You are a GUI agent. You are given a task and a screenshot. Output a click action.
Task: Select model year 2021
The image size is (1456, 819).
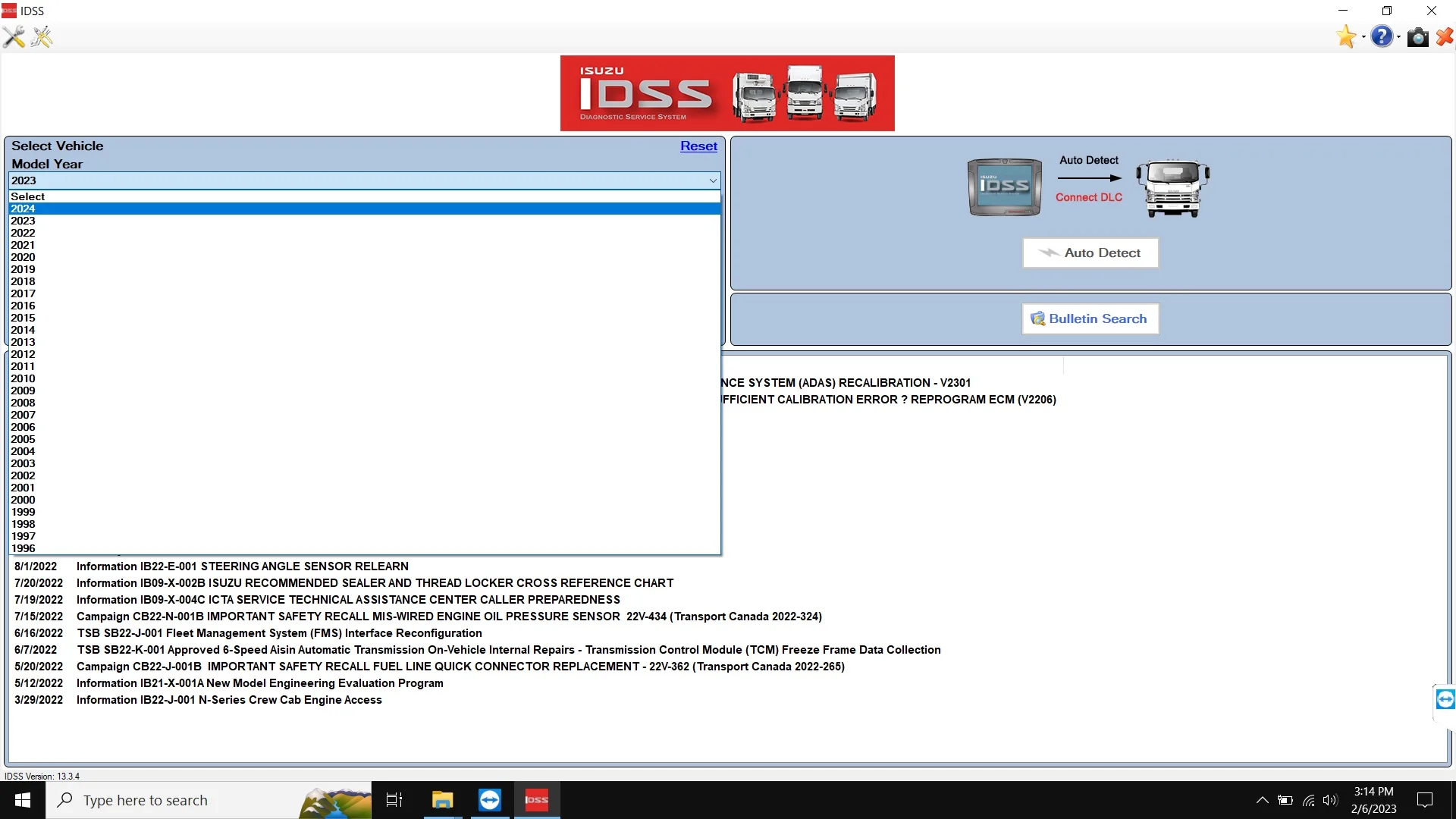click(x=364, y=245)
